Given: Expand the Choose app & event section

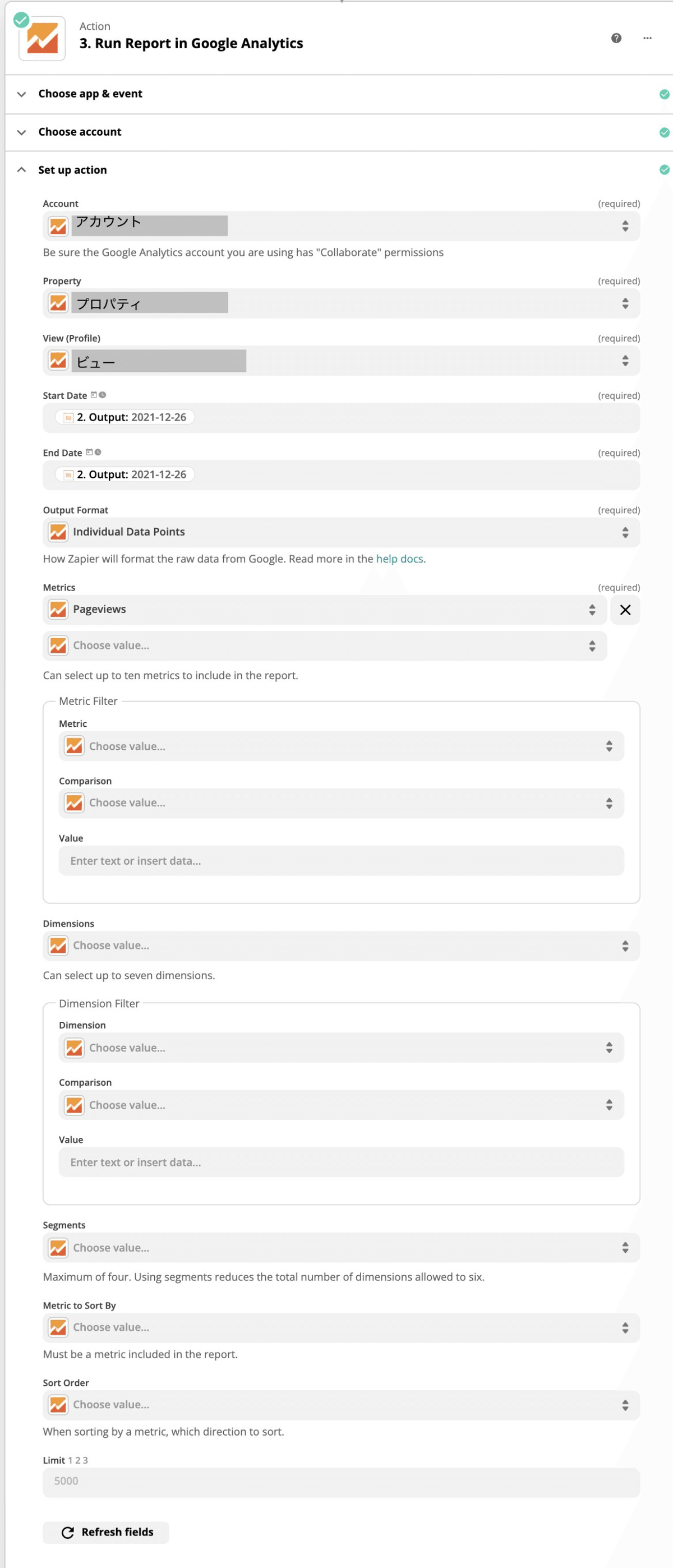Looking at the screenshot, I should (x=338, y=94).
